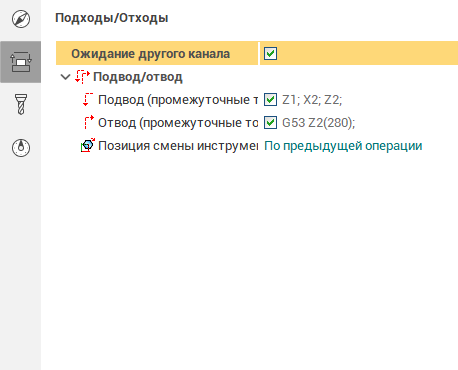The width and height of the screenshot is (458, 370).
Task: Select the Позиция смены инструмента row
Action: pos(257,146)
